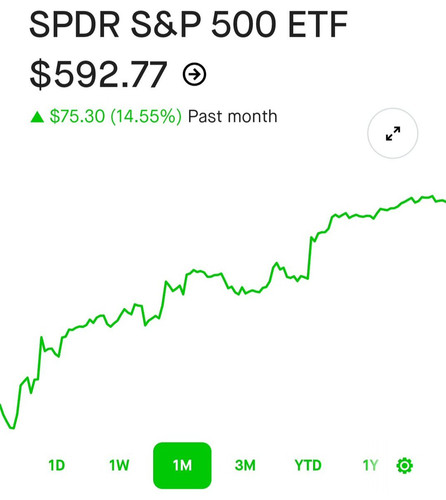Image resolution: width=446 pixels, height=500 pixels.
Task: Expand the chart to fullscreen
Action: click(x=393, y=133)
